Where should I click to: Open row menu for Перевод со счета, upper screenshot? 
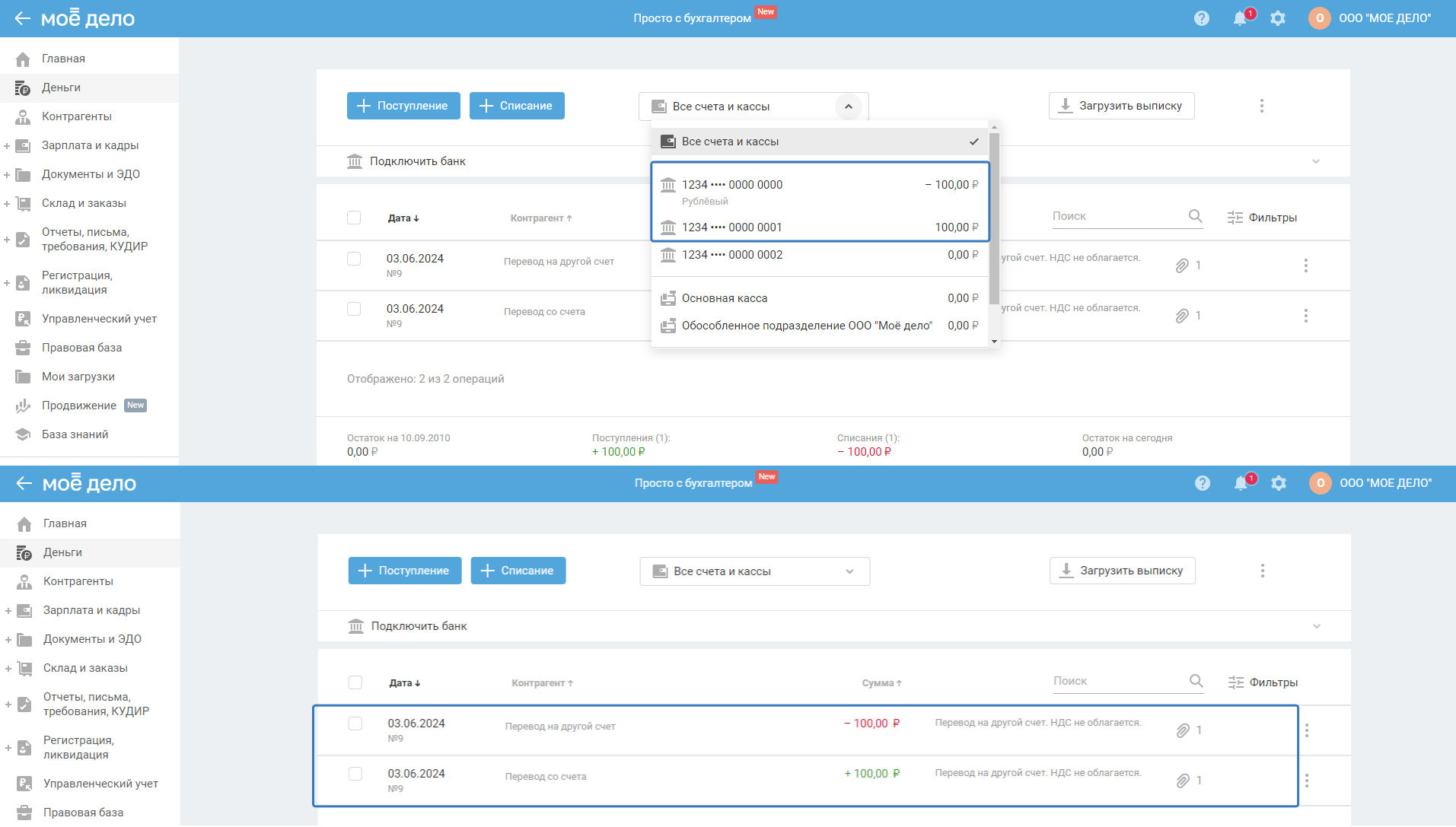(1306, 316)
